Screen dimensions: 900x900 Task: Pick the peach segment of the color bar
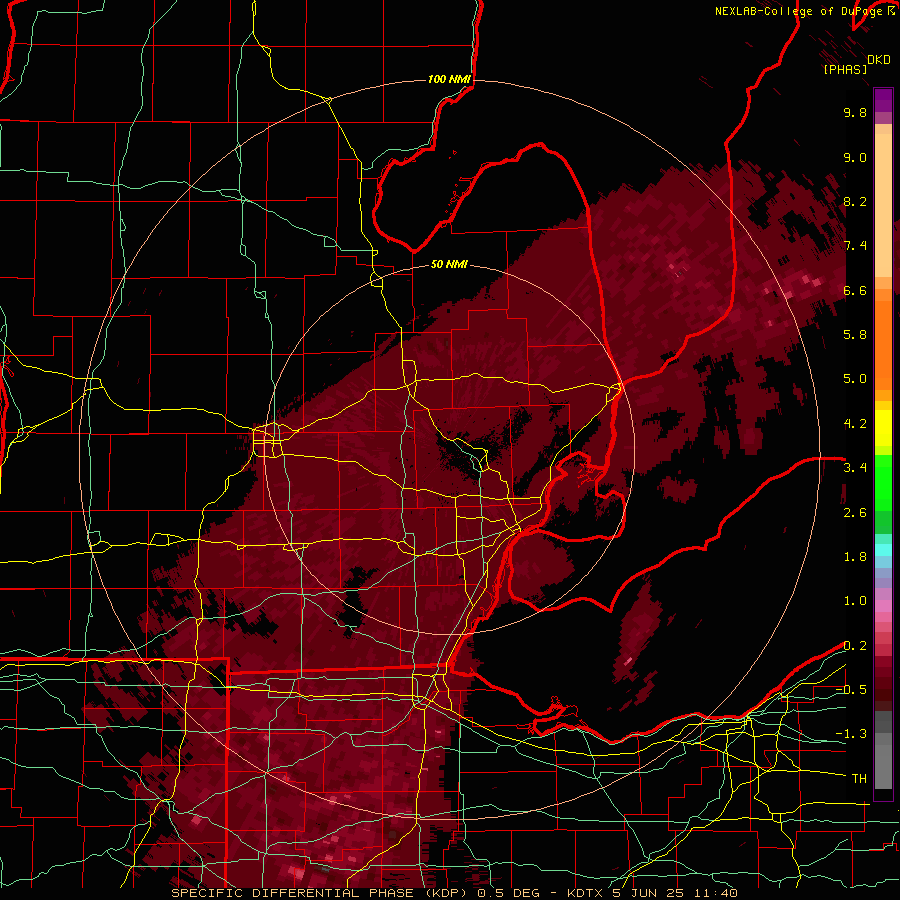883,205
